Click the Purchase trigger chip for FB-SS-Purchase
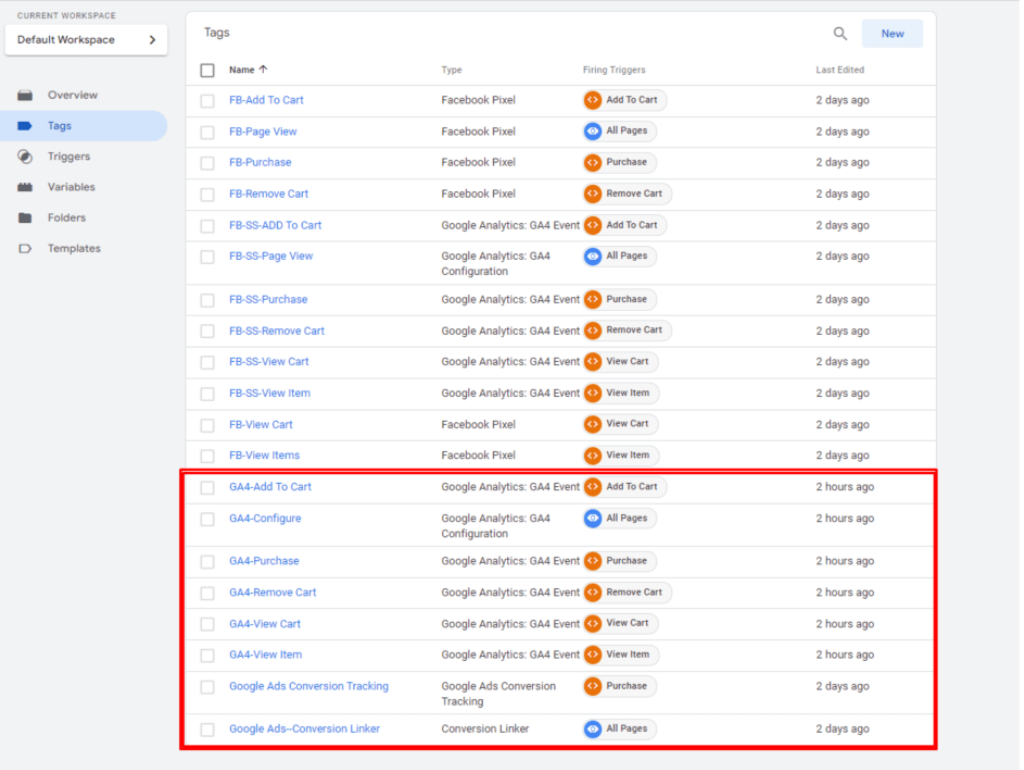Image resolution: width=1024 pixels, height=770 pixels. [620, 299]
